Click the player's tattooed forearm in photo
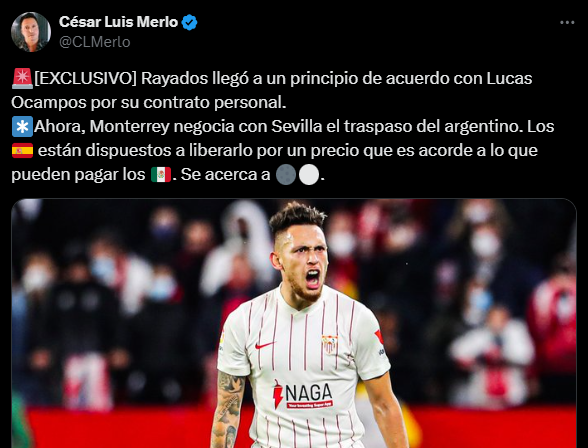Image resolution: width=588 pixels, height=448 pixels. (228, 411)
